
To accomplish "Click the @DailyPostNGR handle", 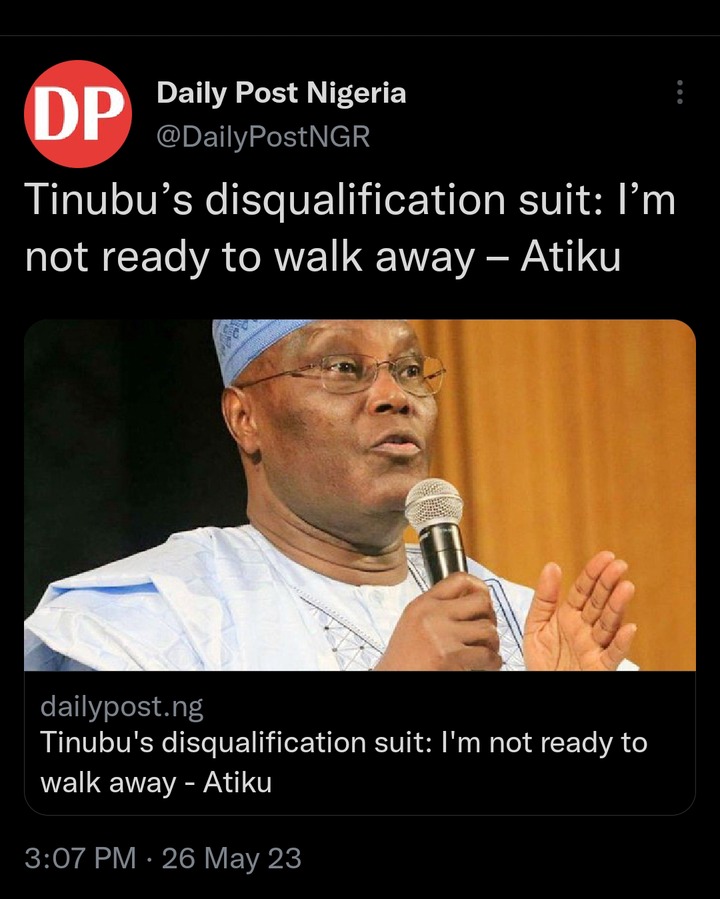I will tap(263, 137).
